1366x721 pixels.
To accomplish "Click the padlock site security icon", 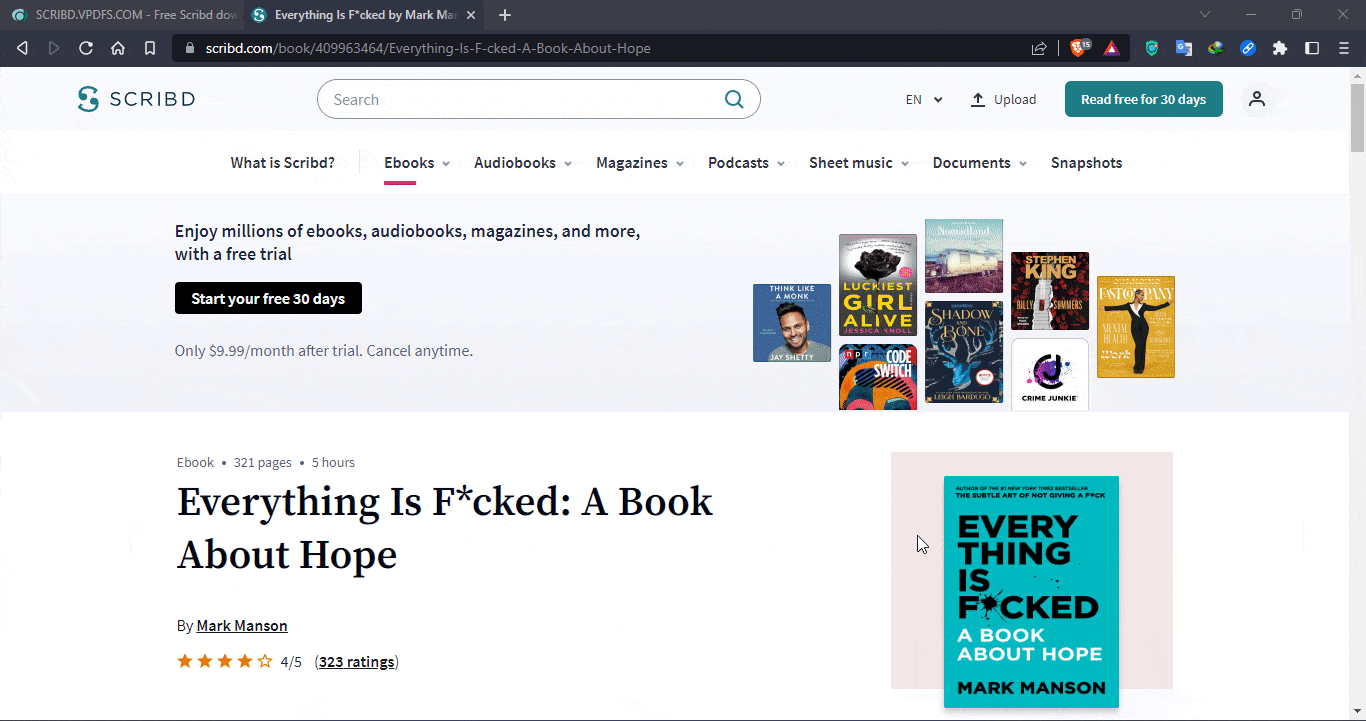I will (189, 48).
